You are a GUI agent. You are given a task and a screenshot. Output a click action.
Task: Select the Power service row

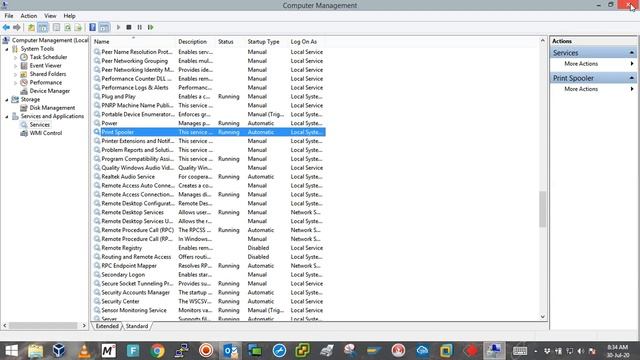pyautogui.click(x=209, y=123)
